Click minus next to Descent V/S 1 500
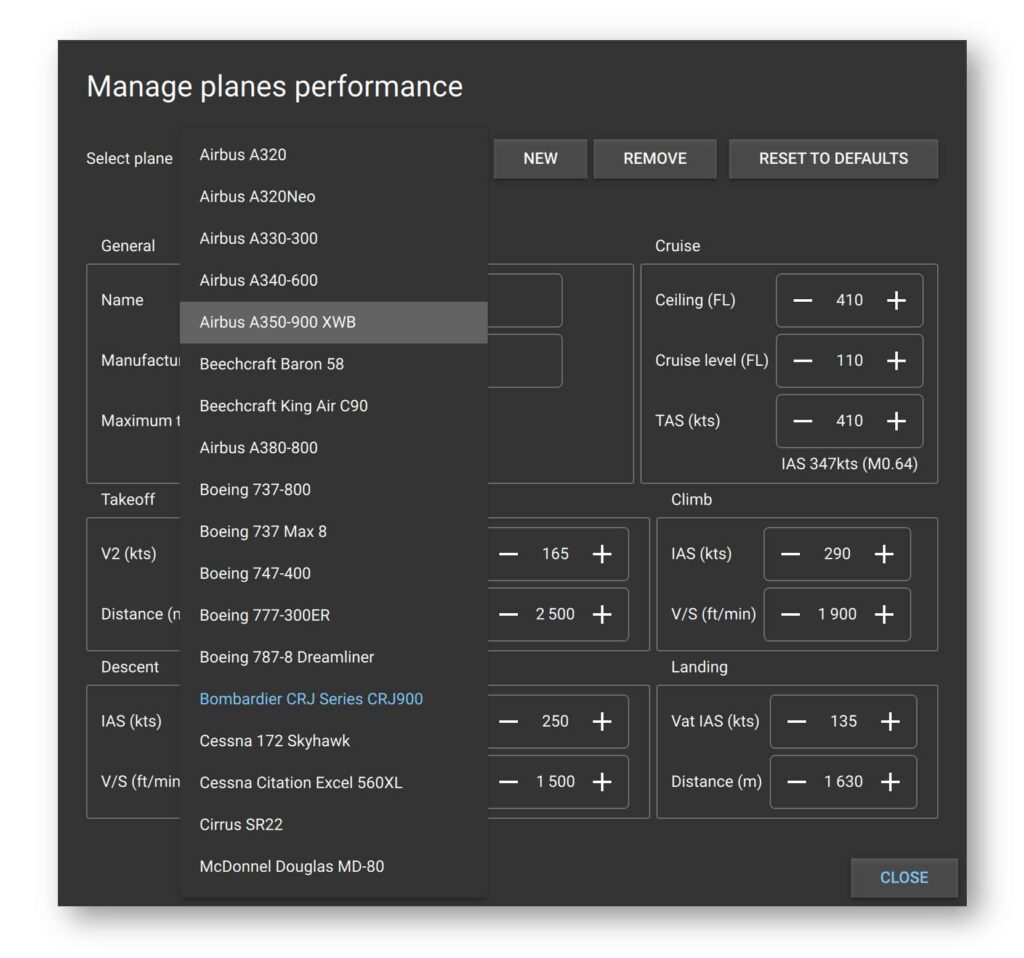The height and width of the screenshot is (958, 1024). (508, 781)
